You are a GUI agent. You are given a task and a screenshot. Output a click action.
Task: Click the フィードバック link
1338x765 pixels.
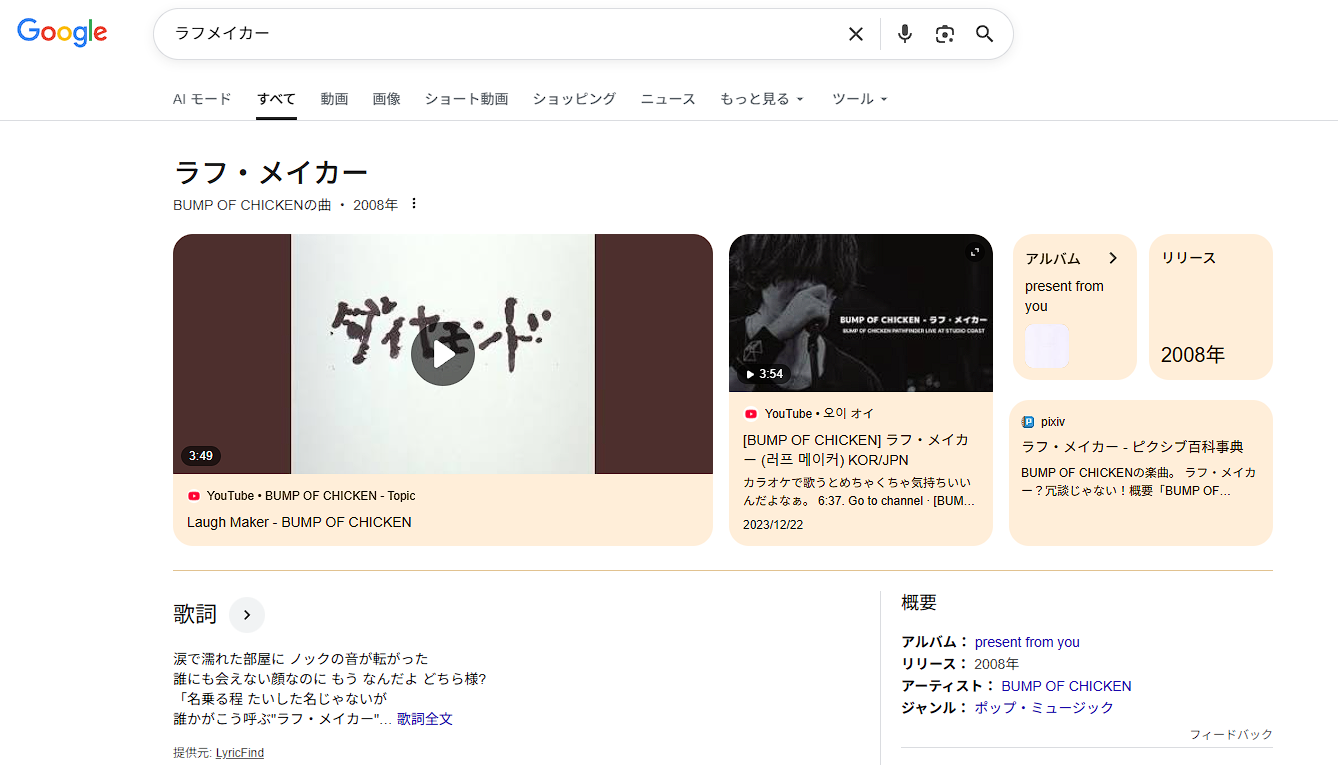coord(1230,735)
